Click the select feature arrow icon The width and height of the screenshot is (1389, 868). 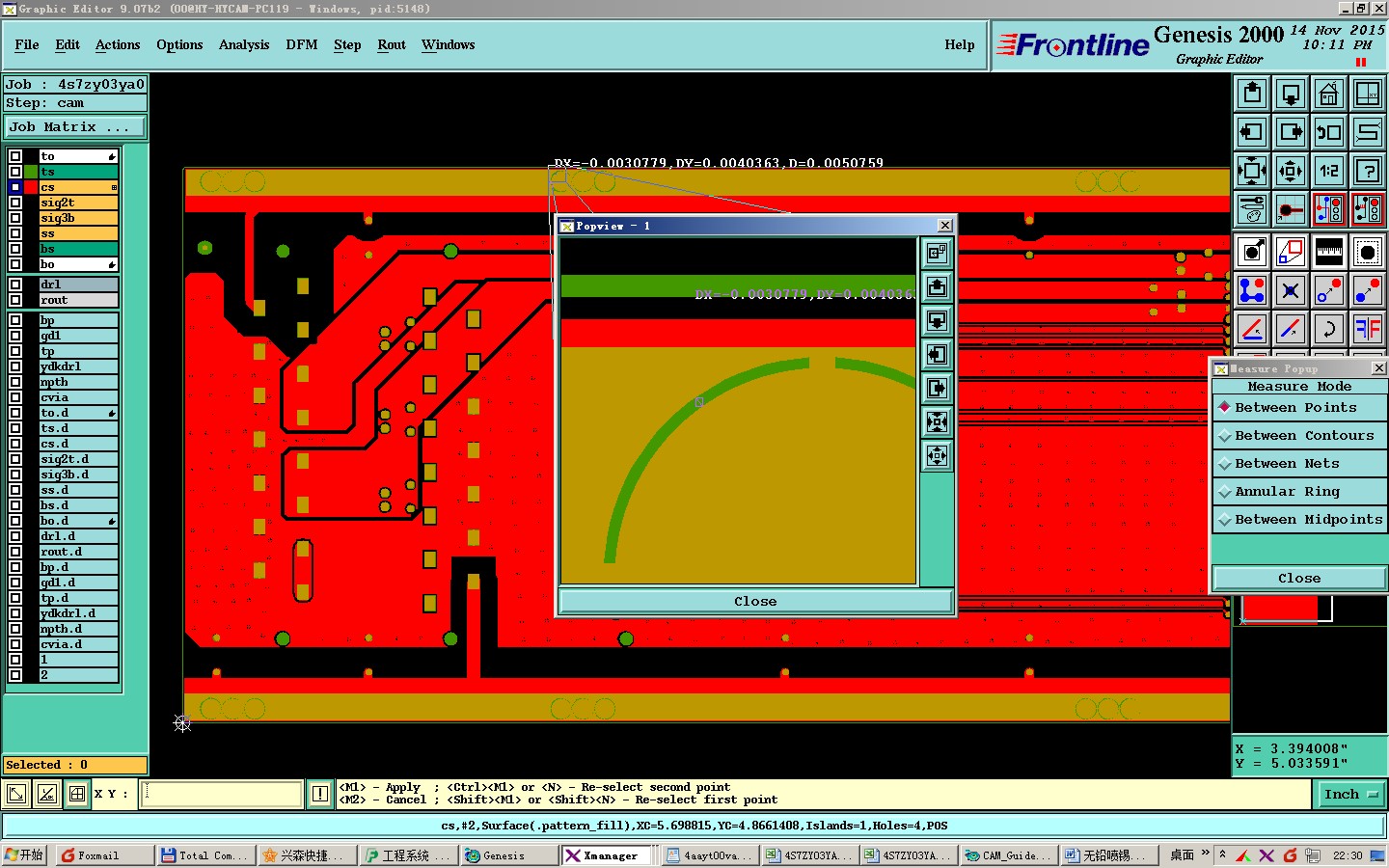point(1252,253)
